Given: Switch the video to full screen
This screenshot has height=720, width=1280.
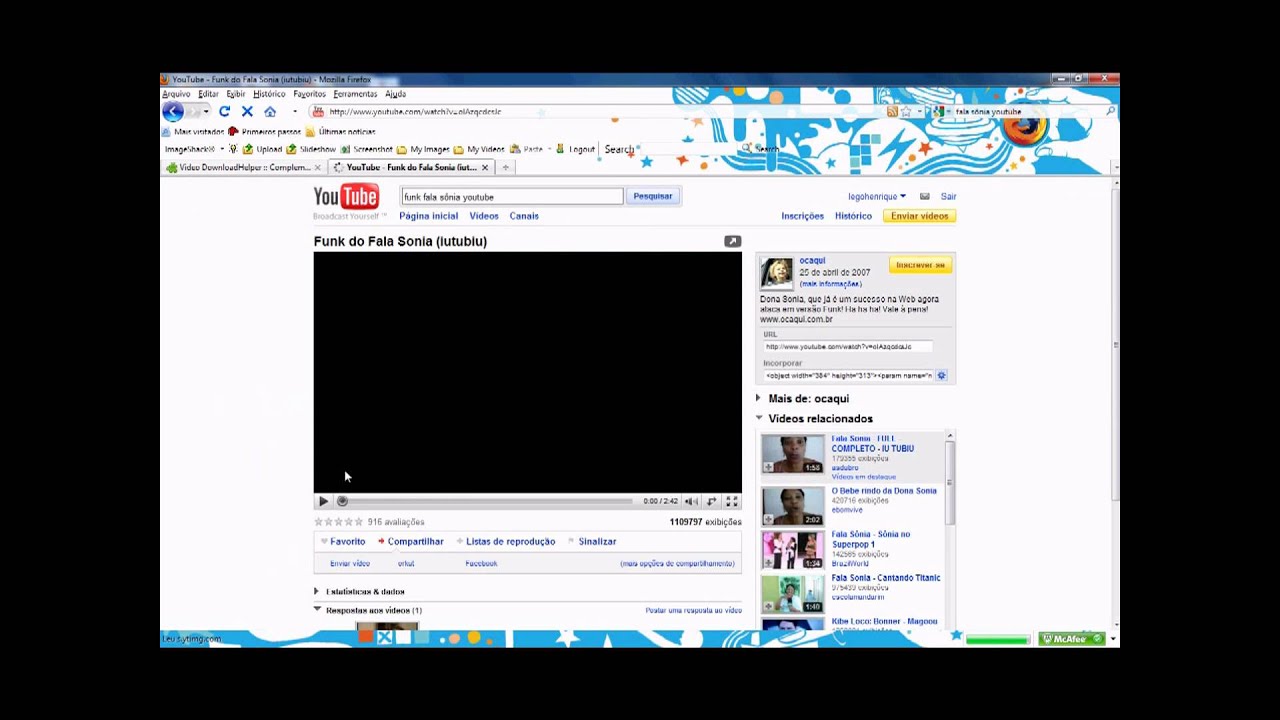Looking at the screenshot, I should tap(732, 502).
